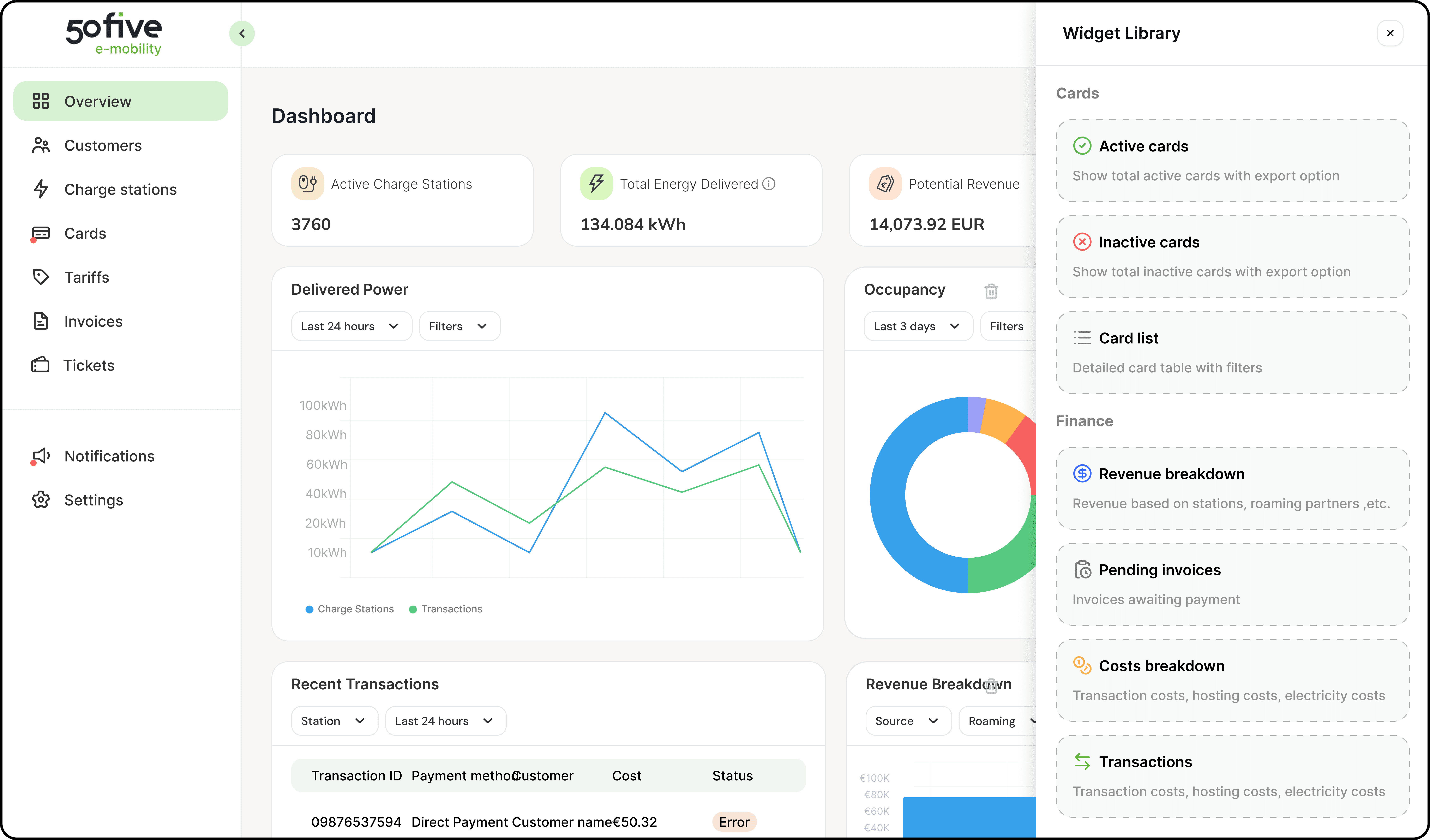
Task: Toggle Charge Stations series in chart legend
Action: (350, 609)
